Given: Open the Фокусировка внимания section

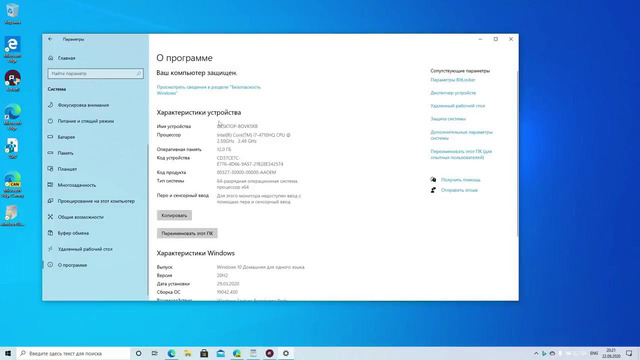Looking at the screenshot, I should [83, 105].
